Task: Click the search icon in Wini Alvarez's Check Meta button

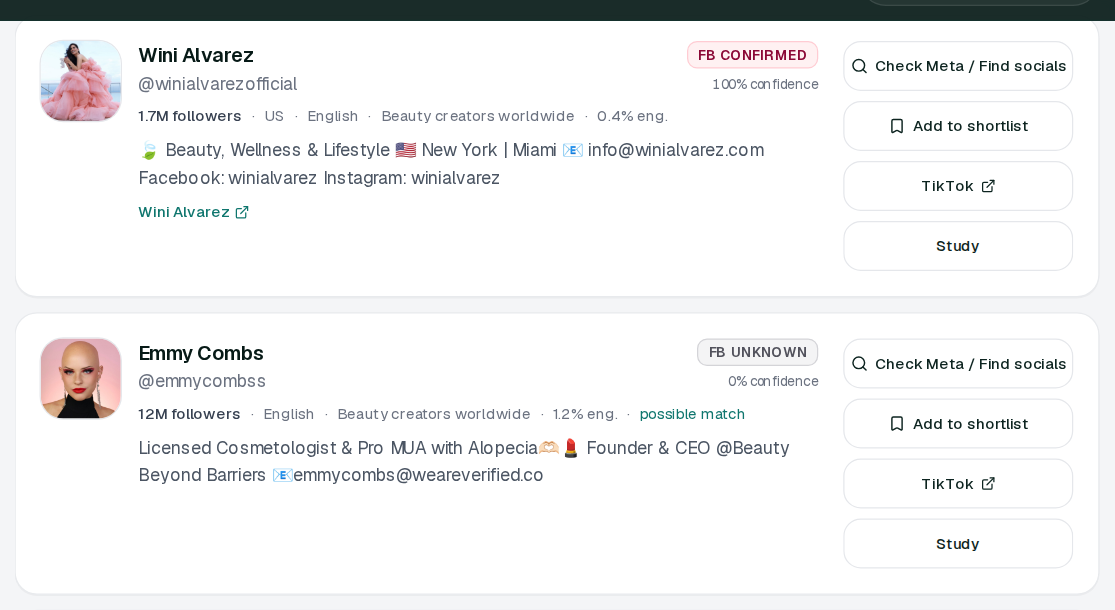Action: click(859, 66)
